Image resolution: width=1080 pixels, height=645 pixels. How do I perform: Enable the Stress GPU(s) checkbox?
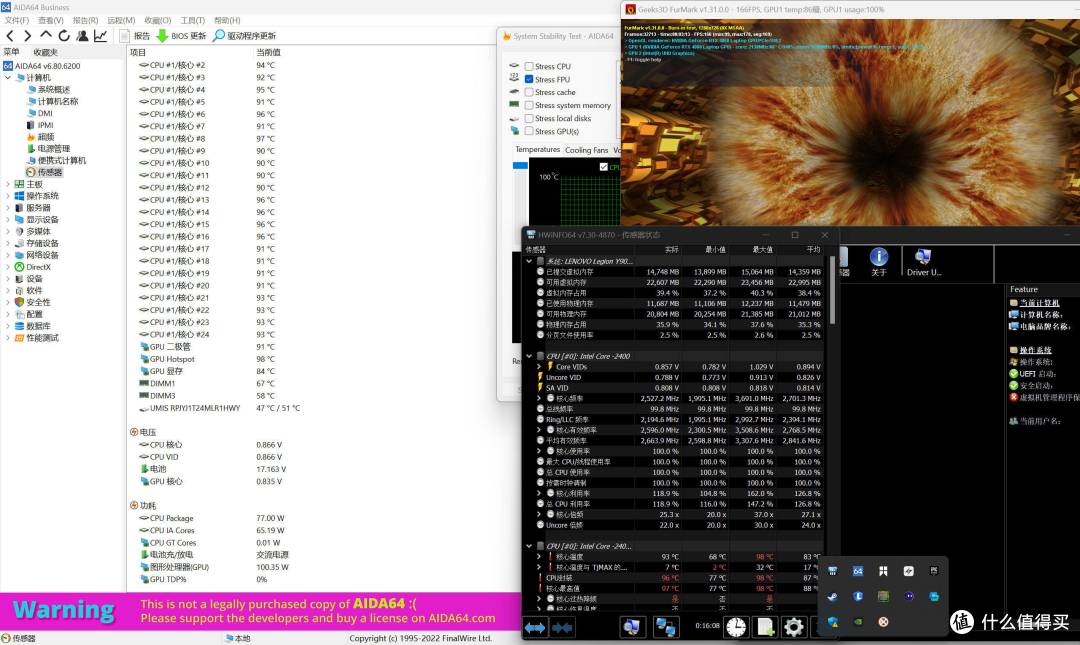pos(529,132)
